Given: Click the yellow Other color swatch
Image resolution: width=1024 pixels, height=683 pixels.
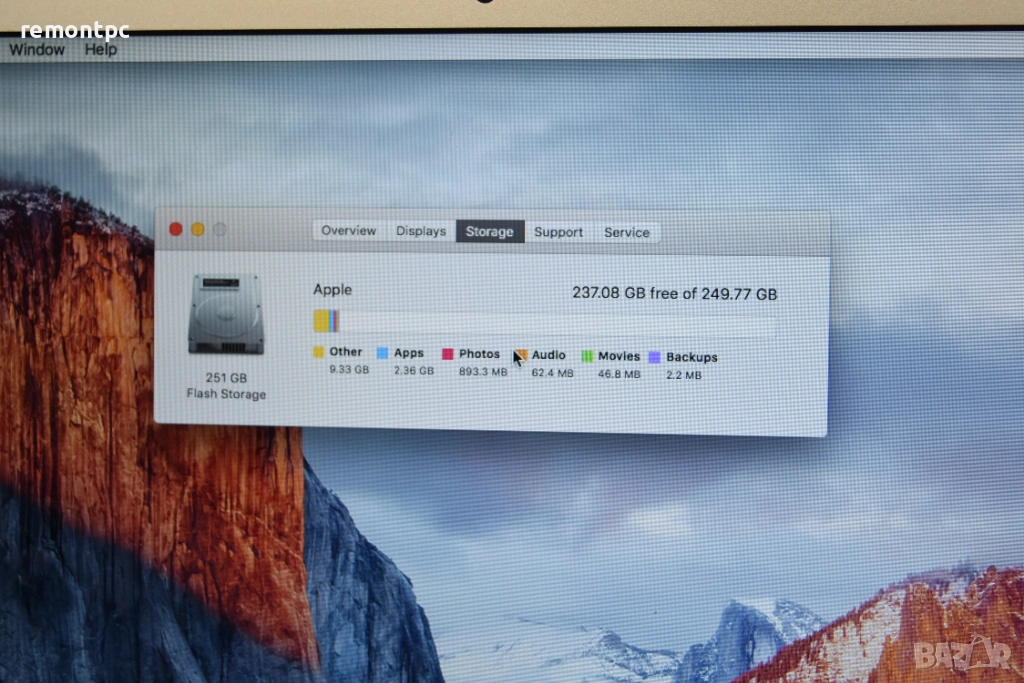Looking at the screenshot, I should click(319, 352).
